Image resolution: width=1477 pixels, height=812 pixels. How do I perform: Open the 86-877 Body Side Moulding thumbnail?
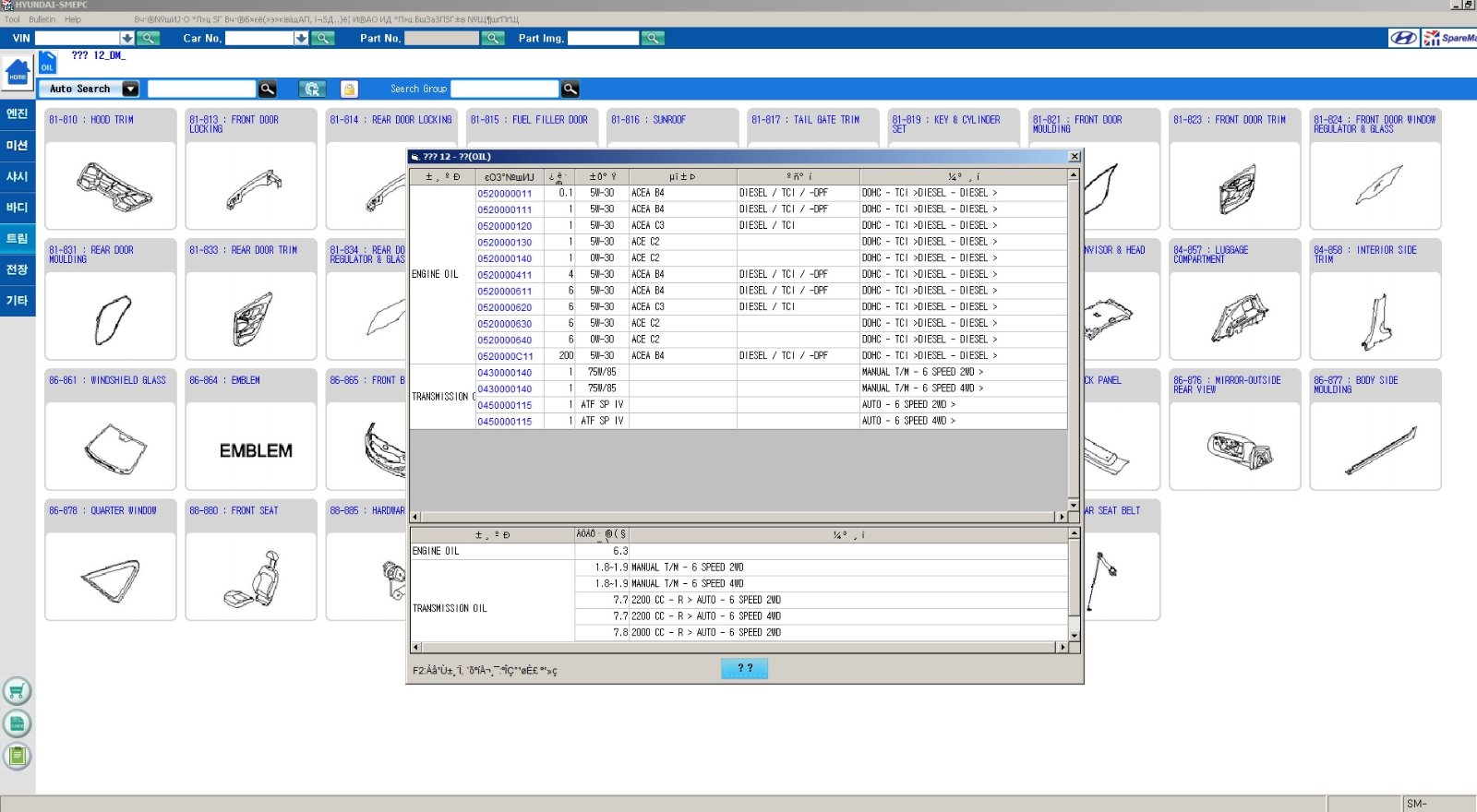(1375, 446)
